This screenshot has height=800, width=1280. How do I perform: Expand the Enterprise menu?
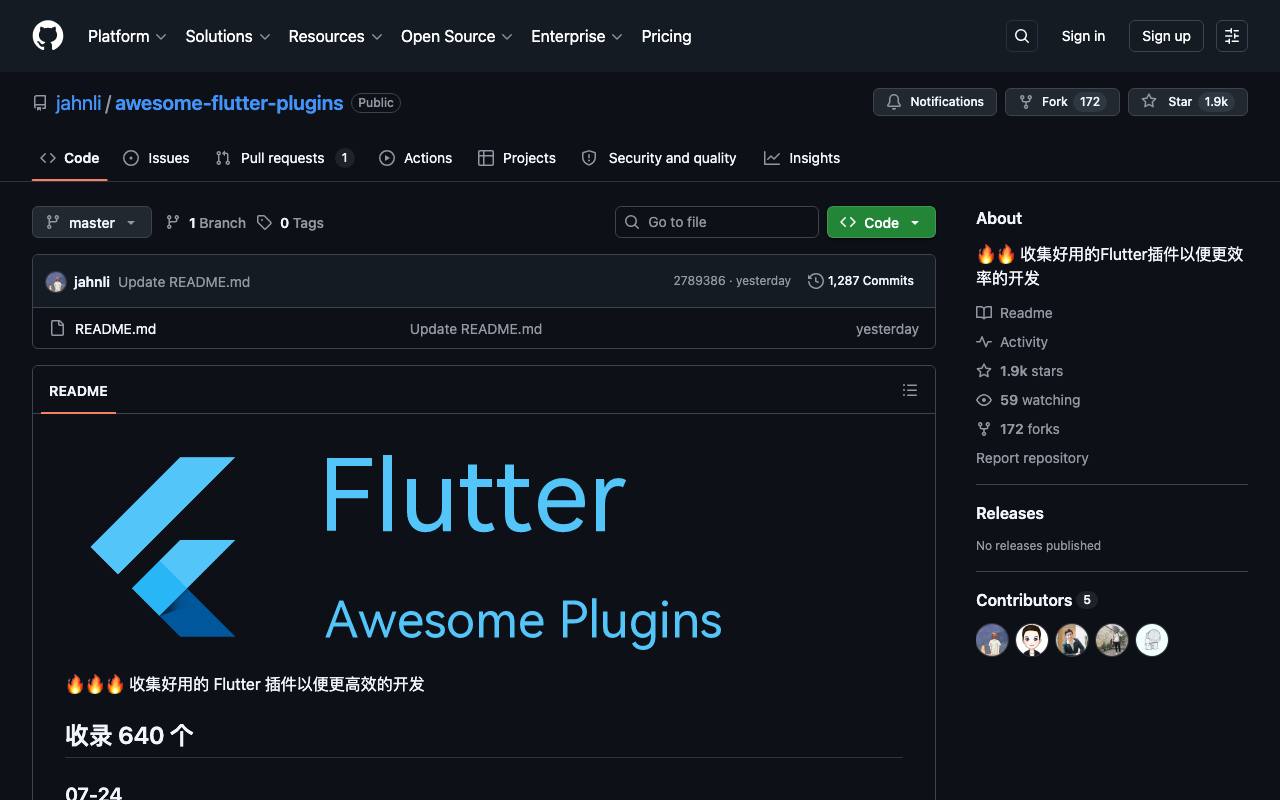tap(577, 36)
